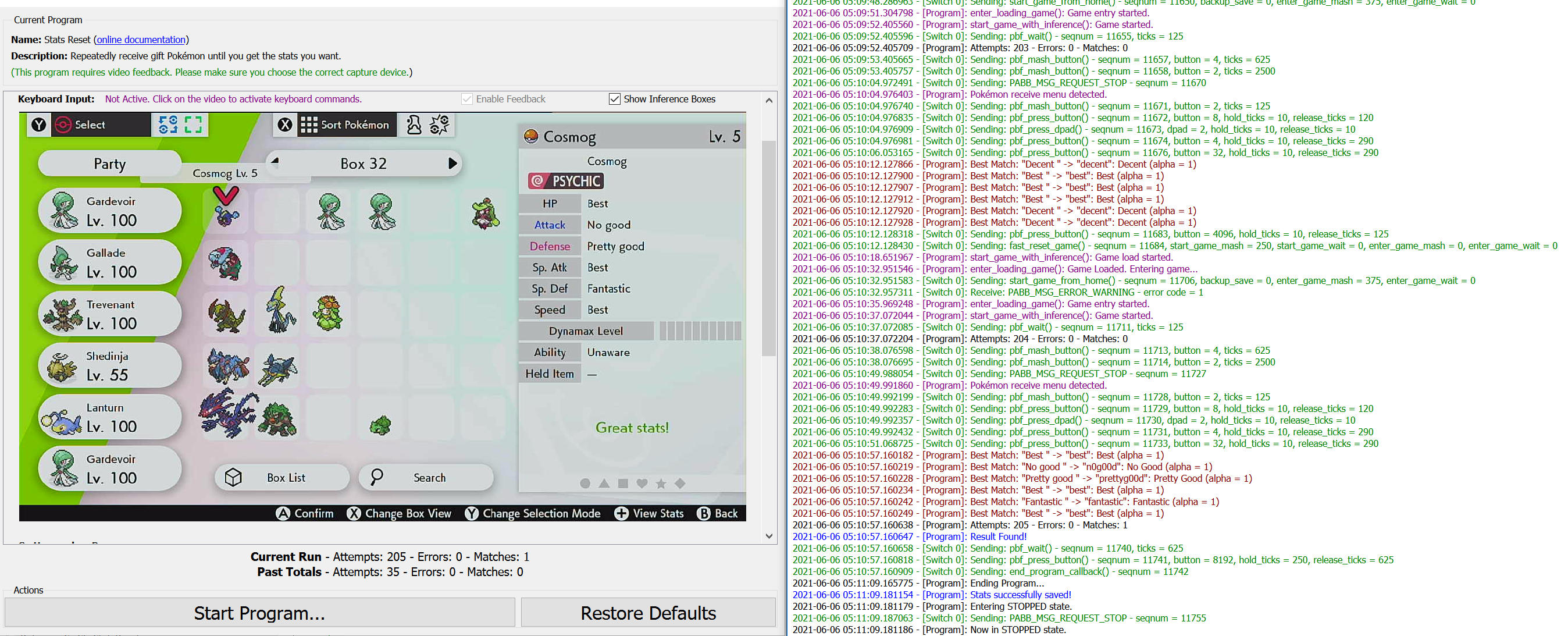The image size is (1568, 636).
Task: Click the star marking symbol
Action: (661, 483)
